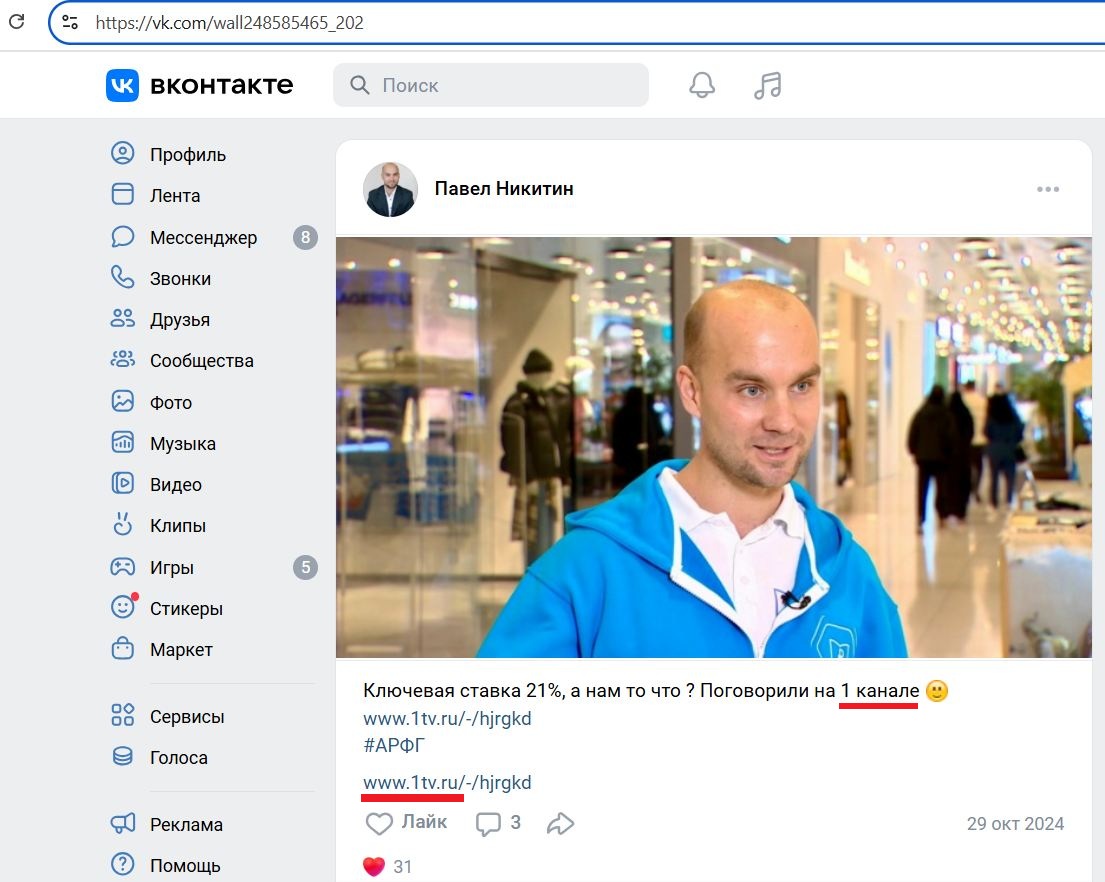Image resolution: width=1105 pixels, height=882 pixels.
Task: Open the post options three-dot menu
Action: pos(1047,189)
